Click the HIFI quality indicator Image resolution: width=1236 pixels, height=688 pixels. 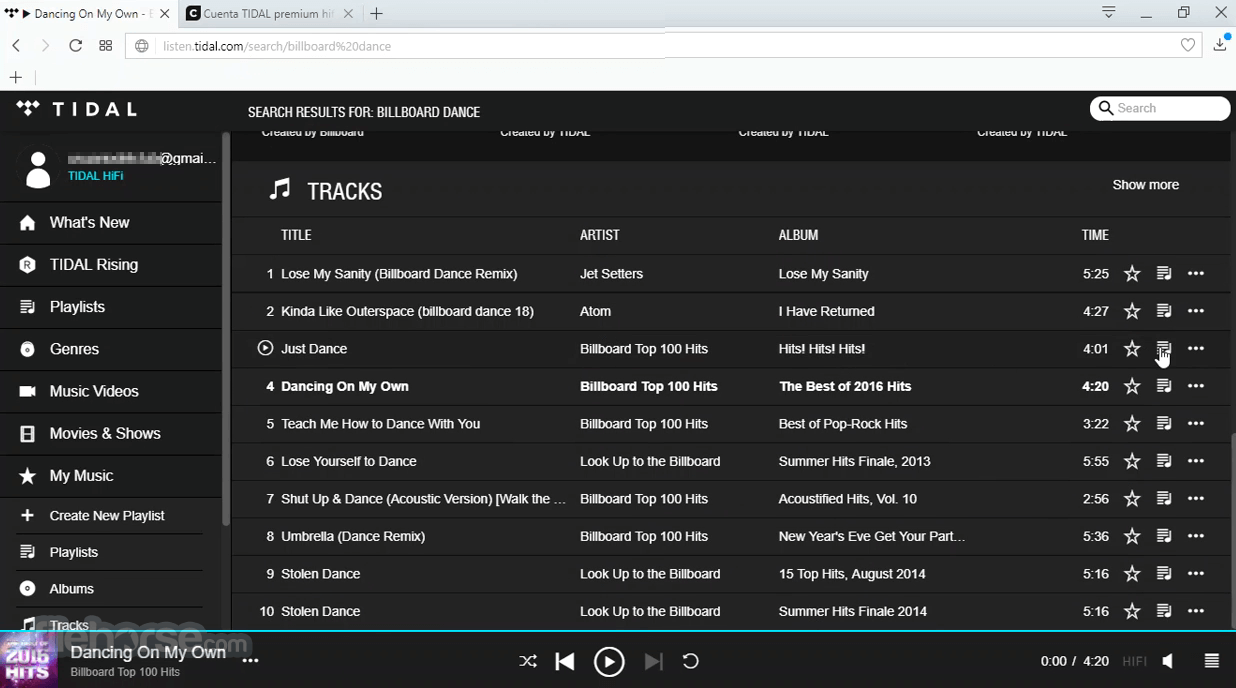click(1134, 661)
